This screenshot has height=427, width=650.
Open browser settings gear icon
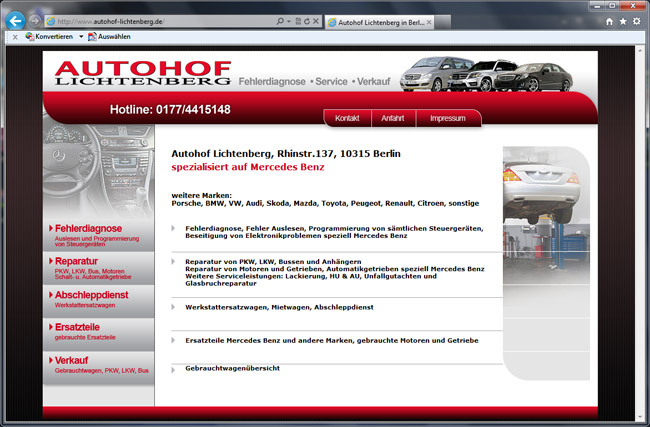[637, 21]
